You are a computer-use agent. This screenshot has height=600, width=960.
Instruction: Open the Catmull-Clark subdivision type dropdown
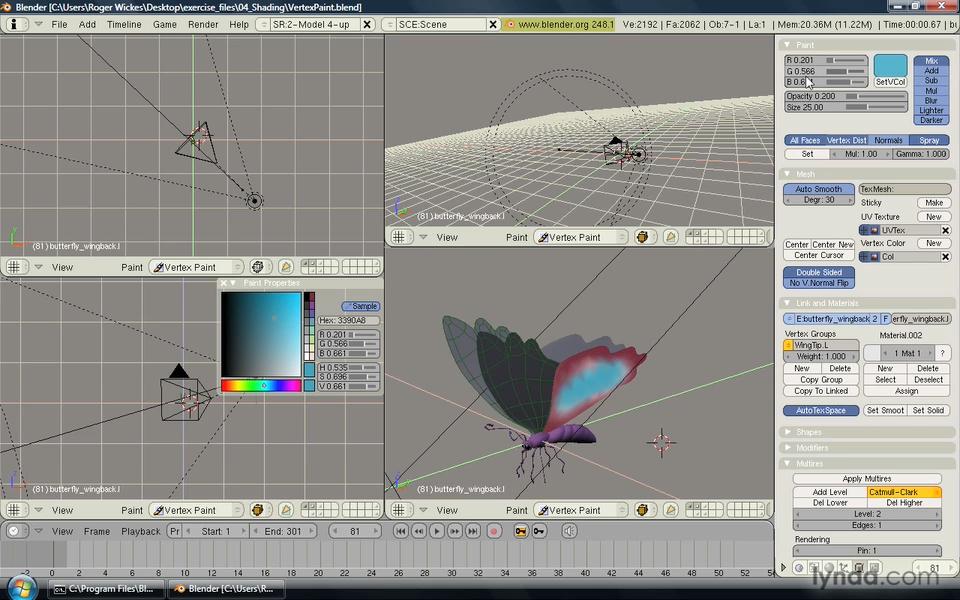click(904, 492)
